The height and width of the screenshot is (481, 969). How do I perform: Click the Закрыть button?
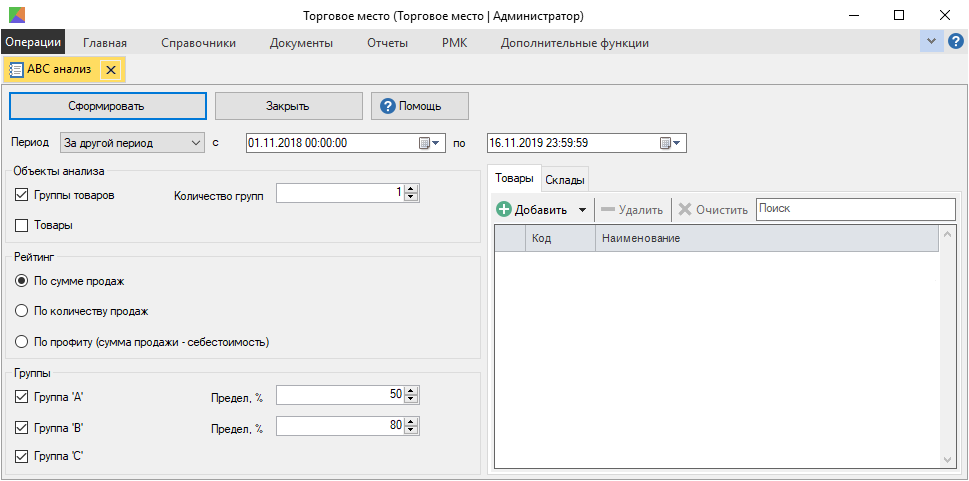point(289,106)
